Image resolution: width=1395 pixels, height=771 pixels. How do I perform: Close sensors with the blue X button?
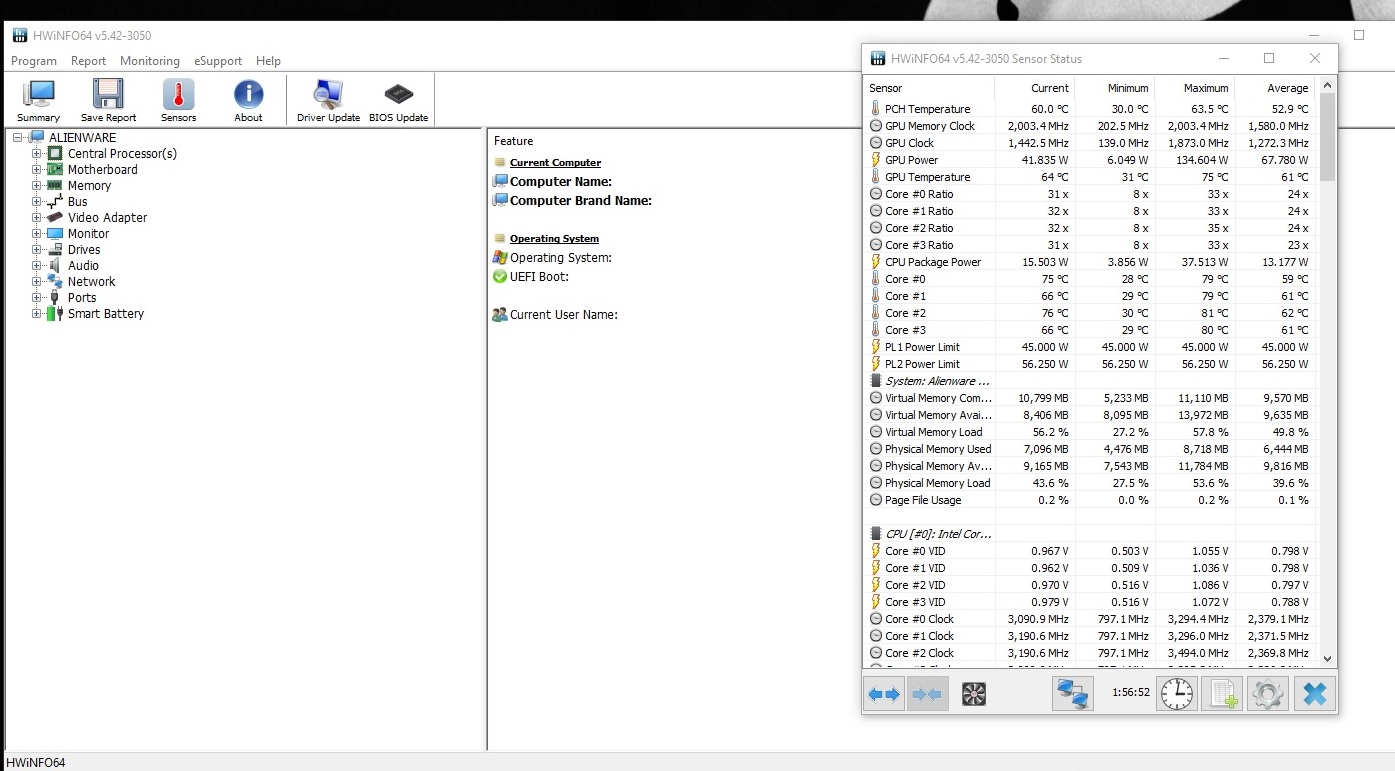point(1314,694)
